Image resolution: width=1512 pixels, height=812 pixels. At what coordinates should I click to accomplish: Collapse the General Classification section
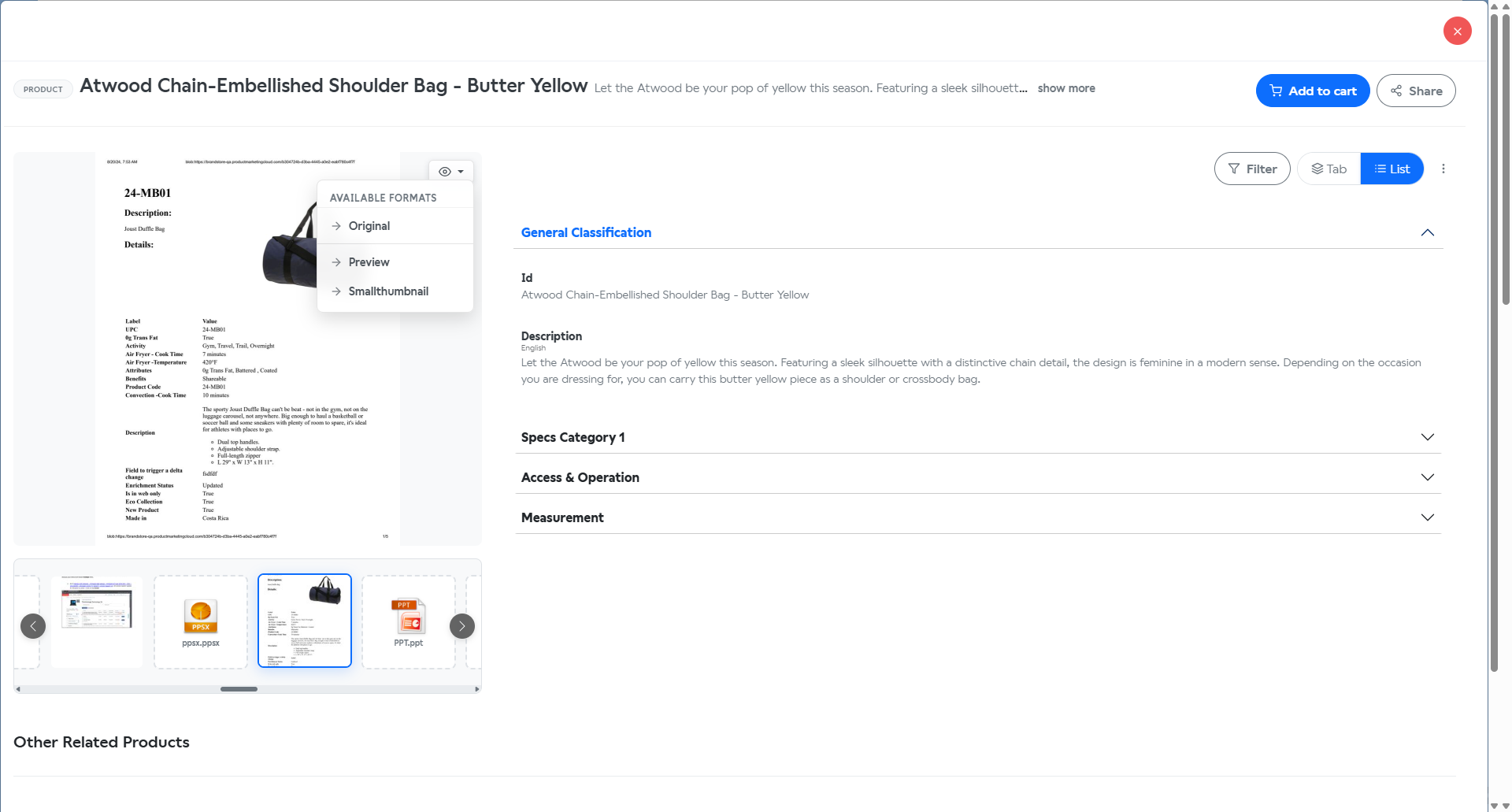point(1427,232)
